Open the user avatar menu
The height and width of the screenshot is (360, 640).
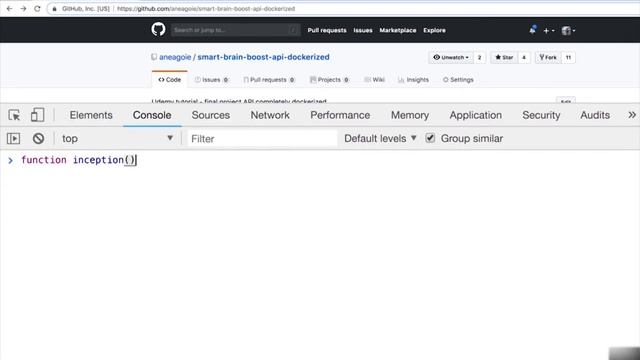tap(568, 30)
